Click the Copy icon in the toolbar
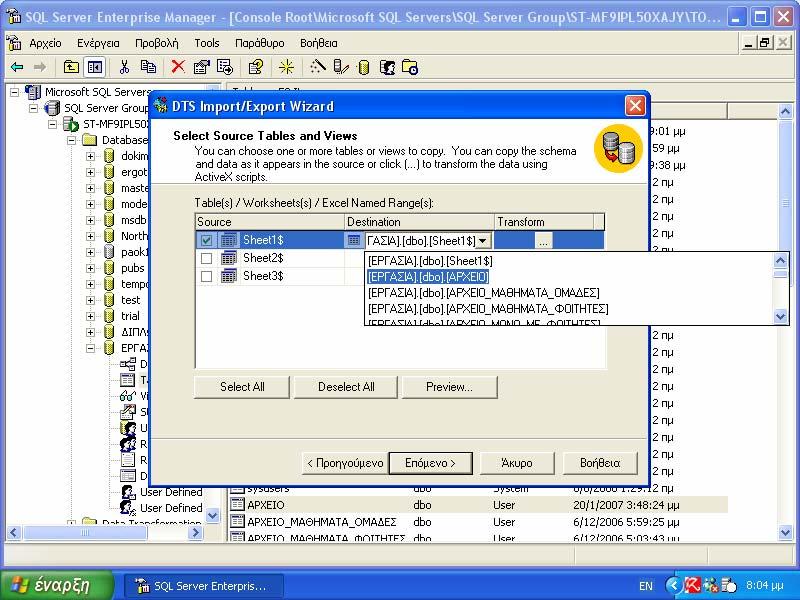The height and width of the screenshot is (600, 800). [148, 67]
